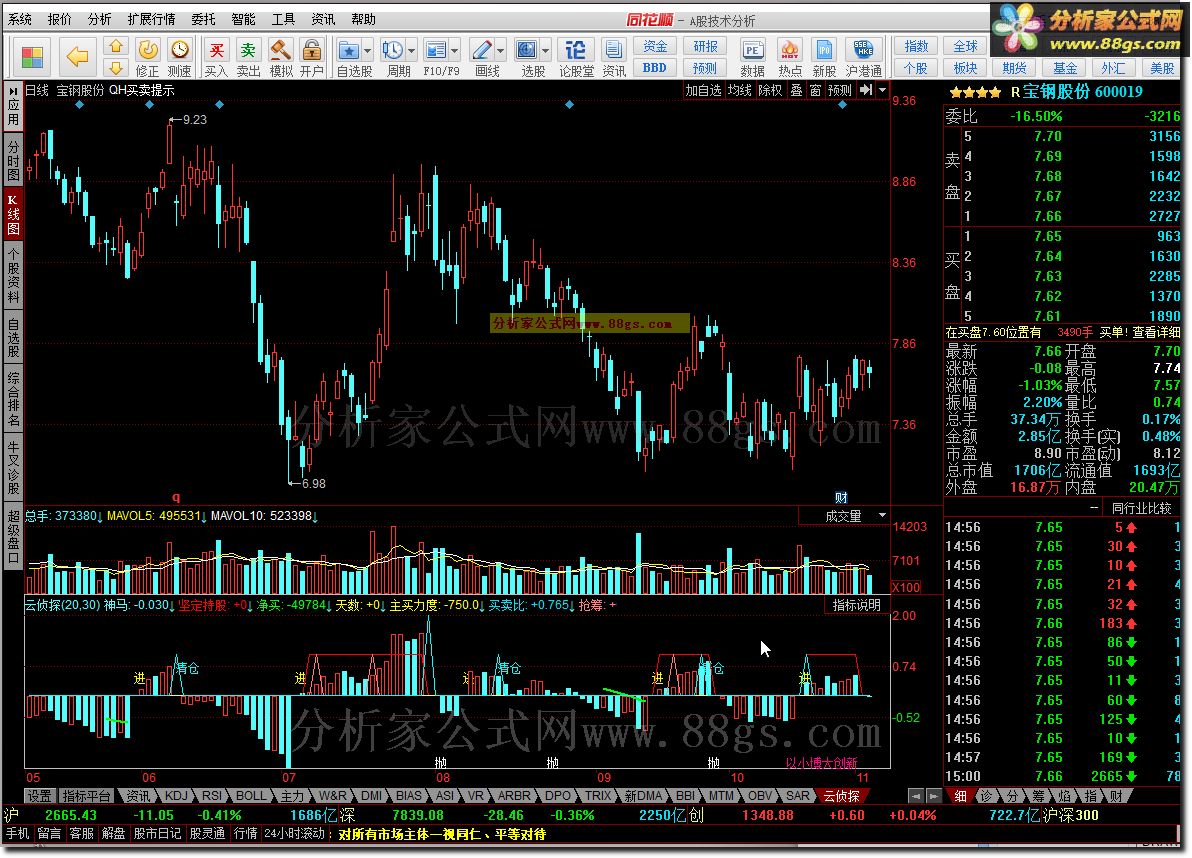Open the 沪港通 SSE HKE icon

864,58
